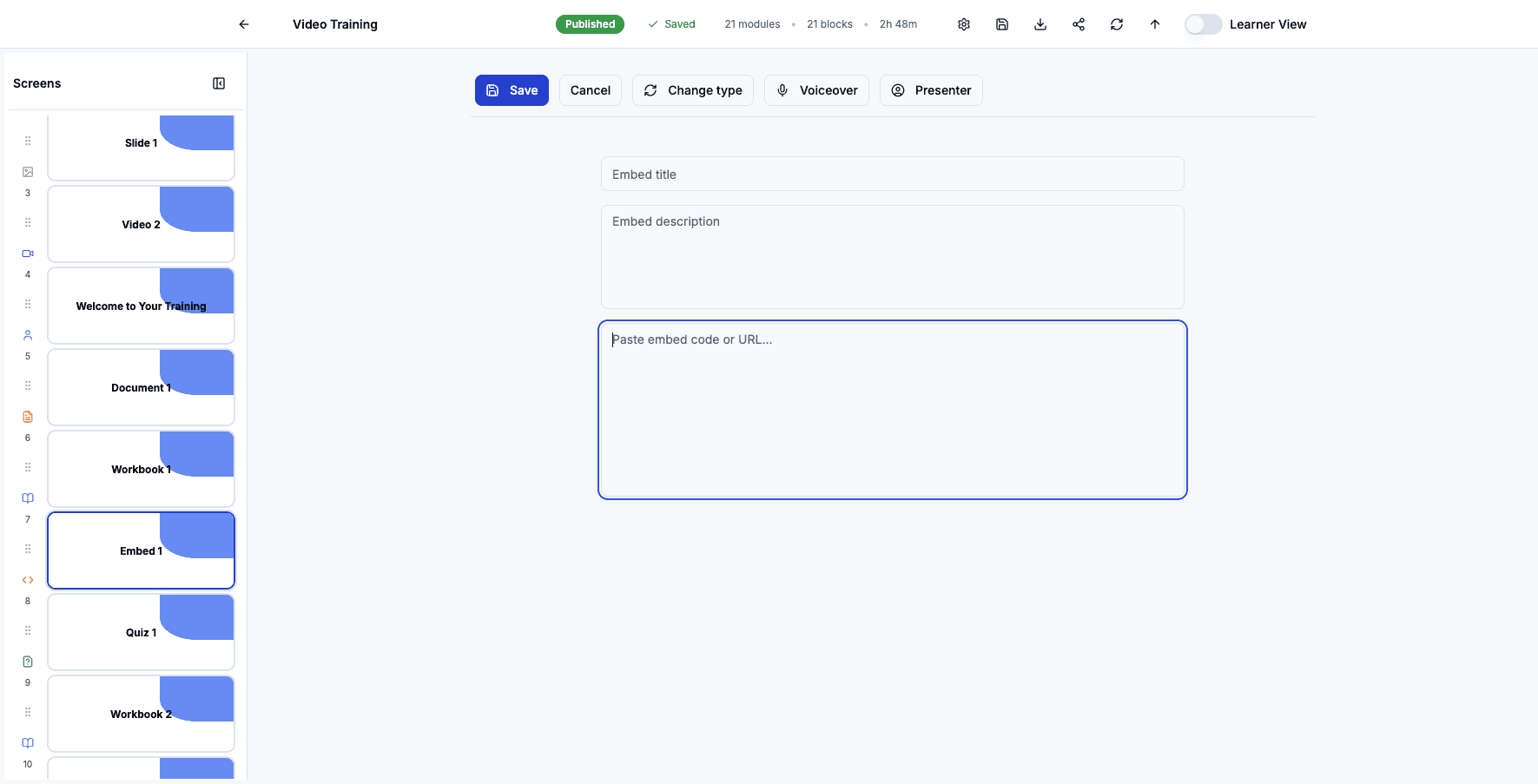This screenshot has width=1538, height=784.
Task: Collapse the Screens panel
Action: [x=219, y=82]
